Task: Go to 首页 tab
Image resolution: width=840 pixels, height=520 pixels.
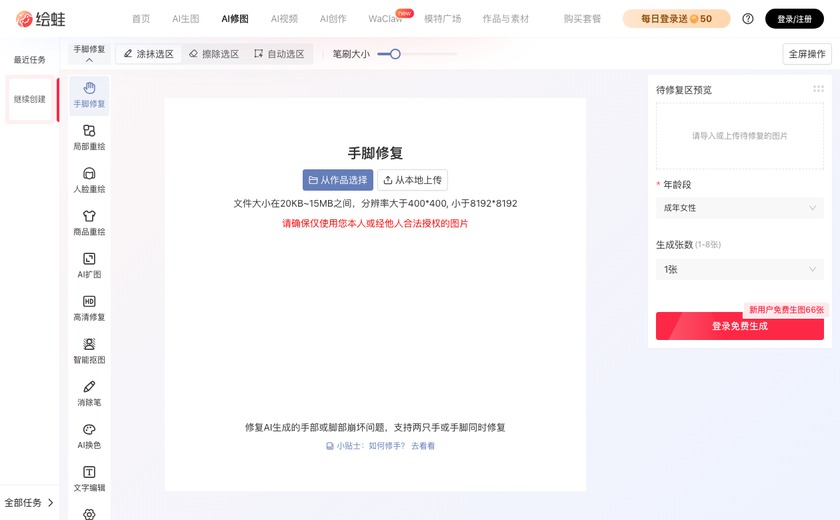Action: click(141, 19)
